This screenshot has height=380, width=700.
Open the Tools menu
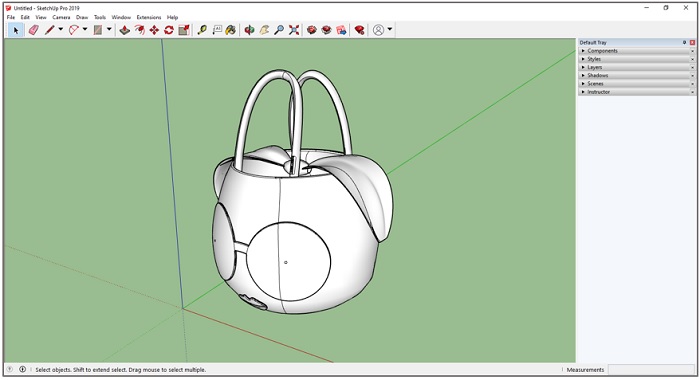100,17
